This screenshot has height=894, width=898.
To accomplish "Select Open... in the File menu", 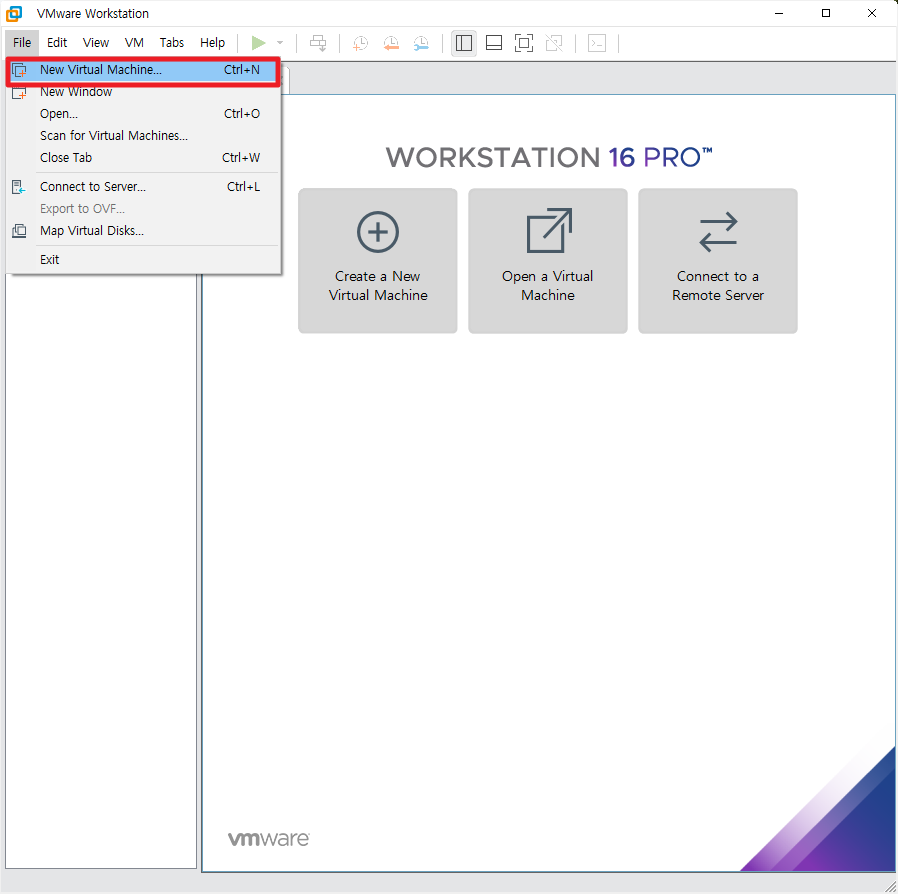I will click(143, 114).
